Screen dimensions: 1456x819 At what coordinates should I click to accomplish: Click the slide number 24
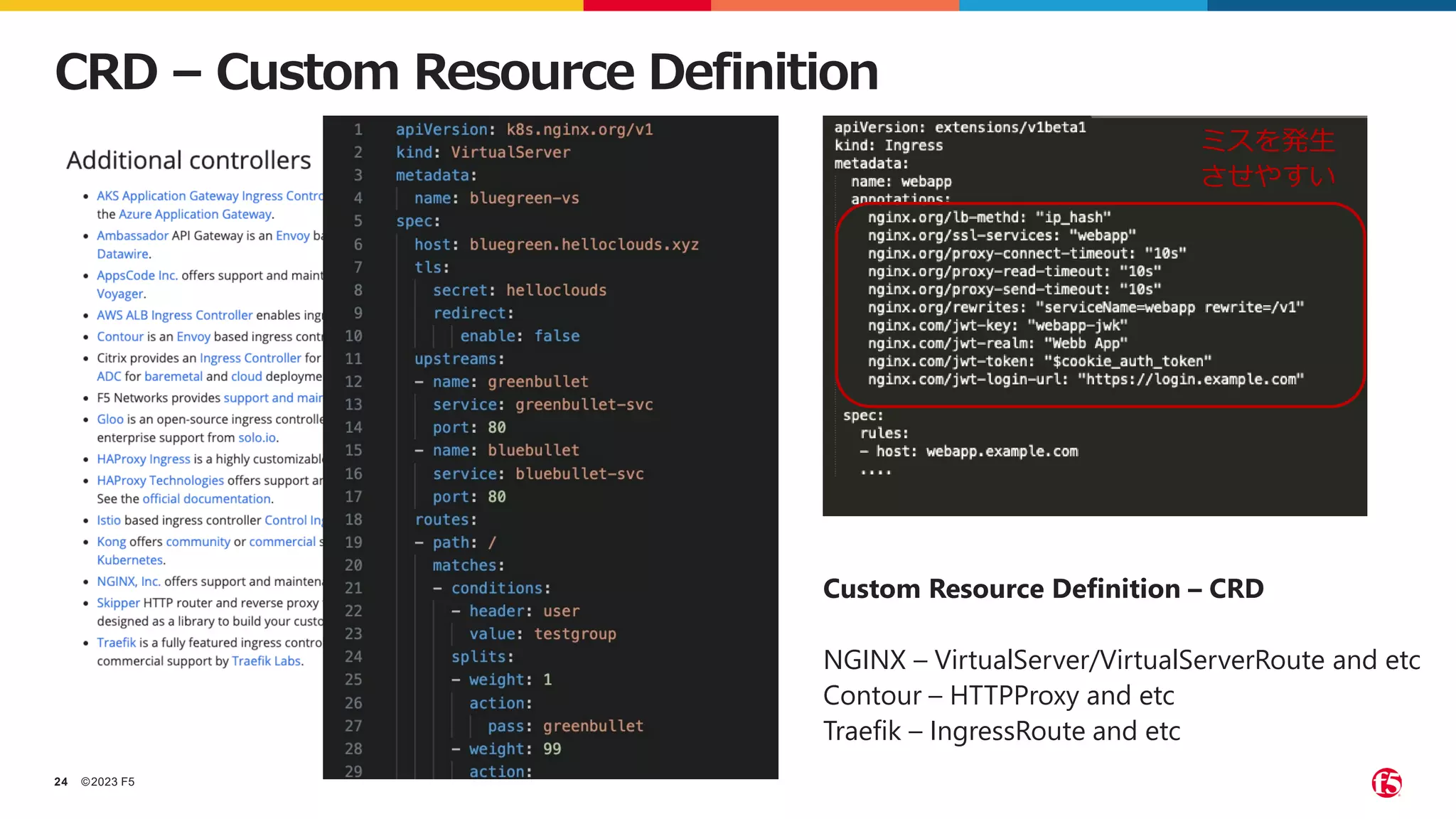(x=61, y=781)
